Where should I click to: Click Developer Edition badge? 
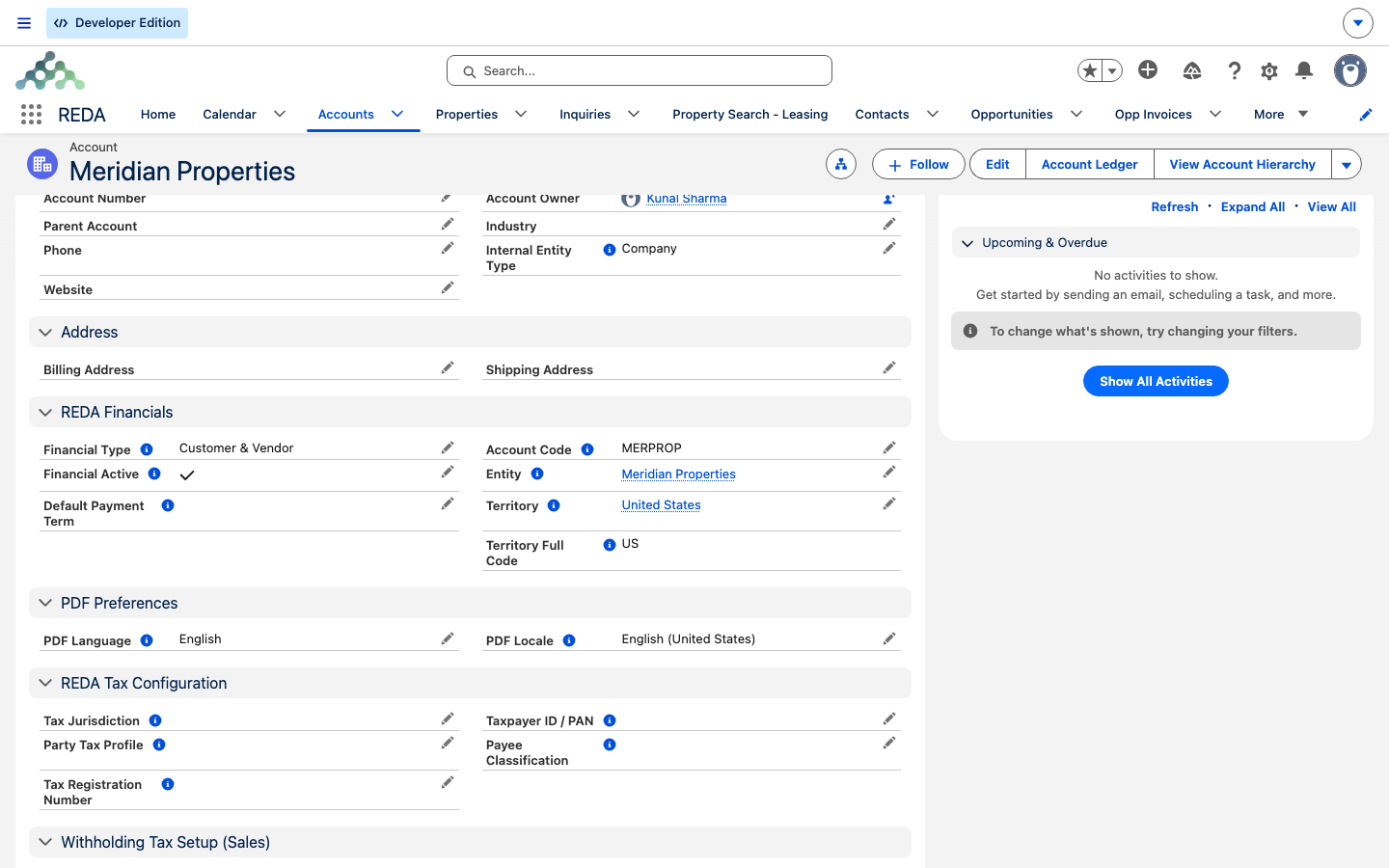point(117,23)
